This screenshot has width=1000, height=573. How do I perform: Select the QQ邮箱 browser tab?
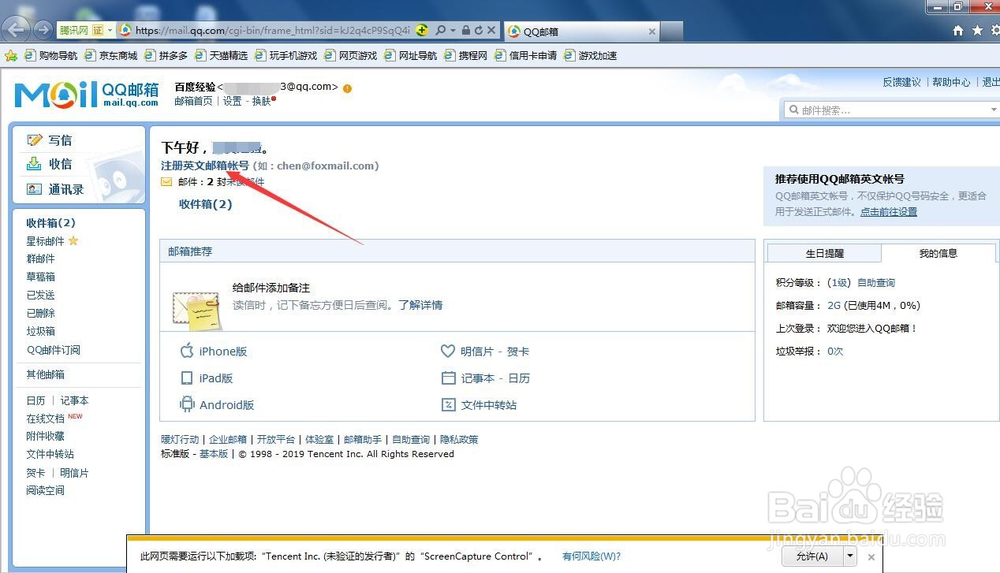point(580,31)
